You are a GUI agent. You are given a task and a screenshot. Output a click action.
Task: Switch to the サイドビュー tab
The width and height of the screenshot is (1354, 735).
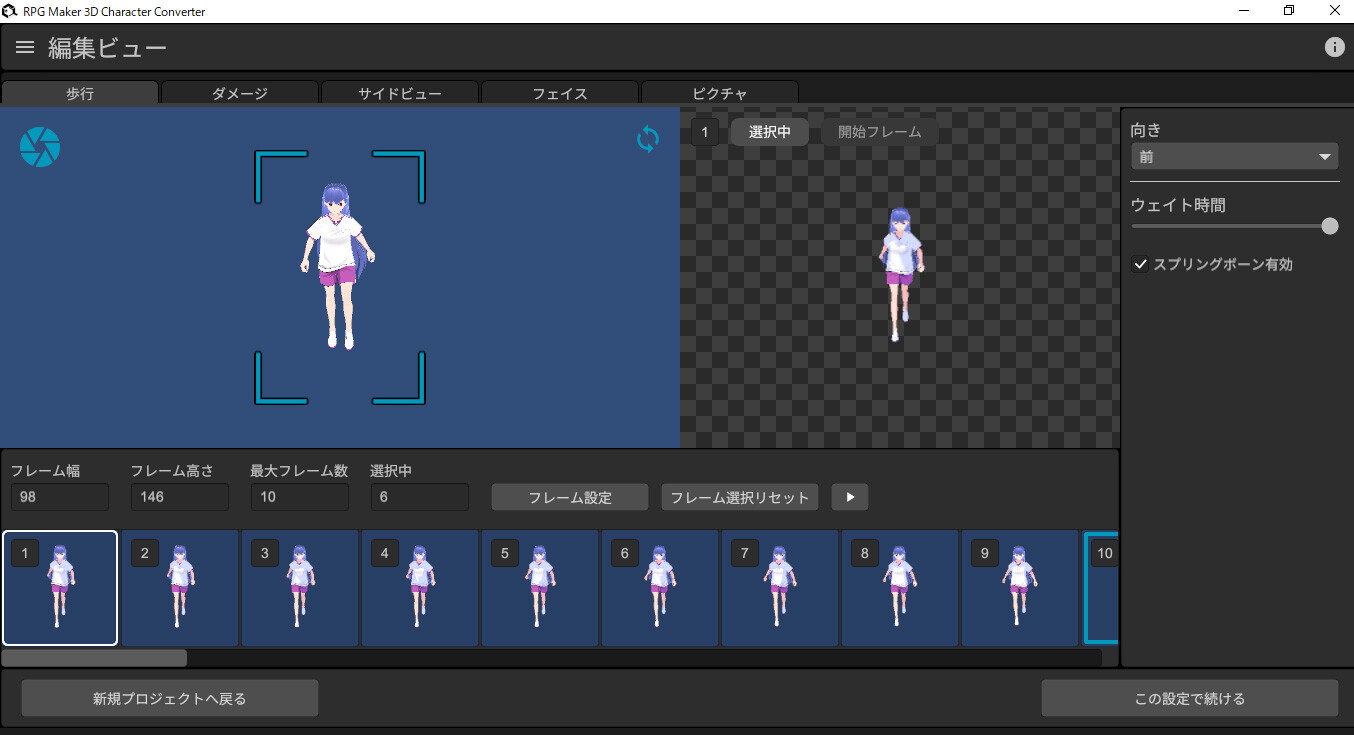tap(399, 93)
